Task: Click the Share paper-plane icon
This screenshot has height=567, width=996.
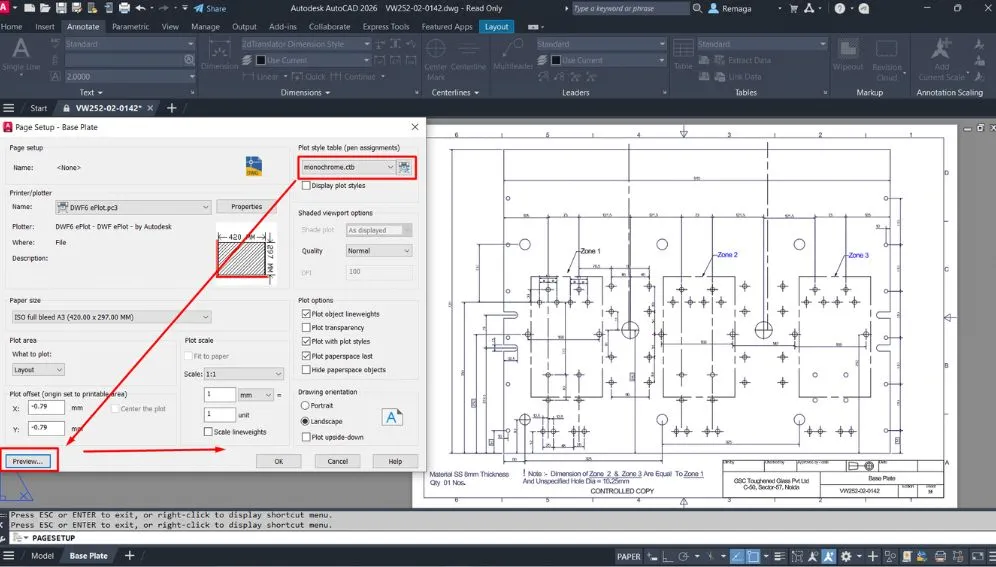Action: pos(199,8)
